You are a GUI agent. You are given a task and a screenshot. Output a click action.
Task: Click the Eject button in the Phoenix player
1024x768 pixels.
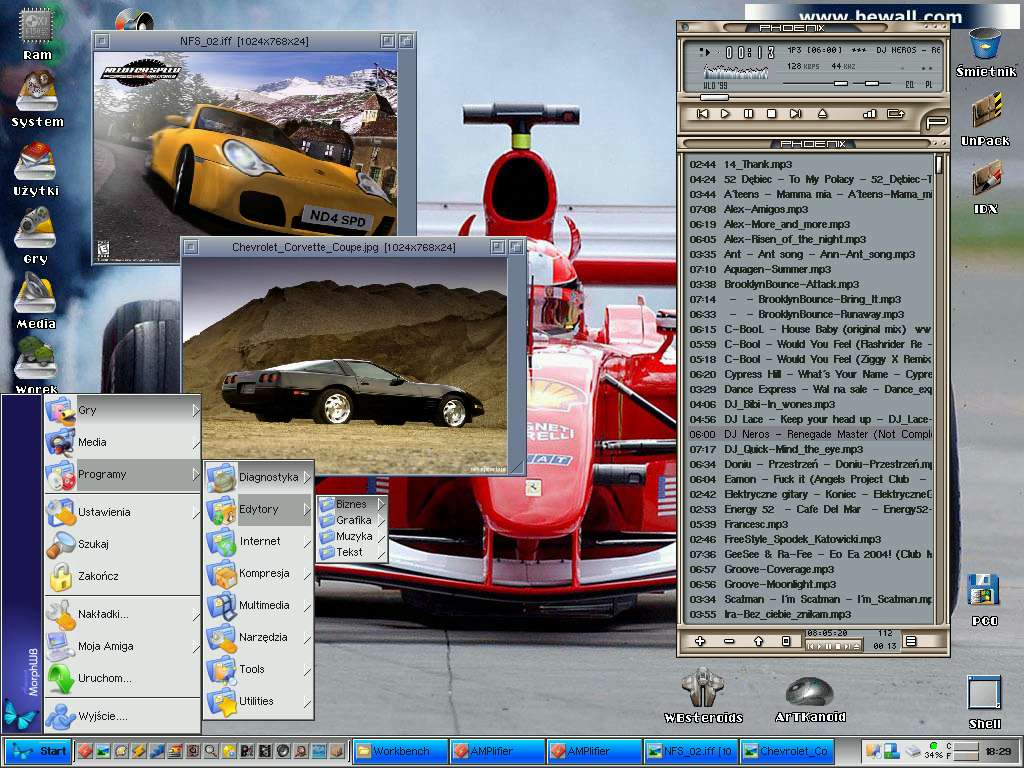coord(822,114)
